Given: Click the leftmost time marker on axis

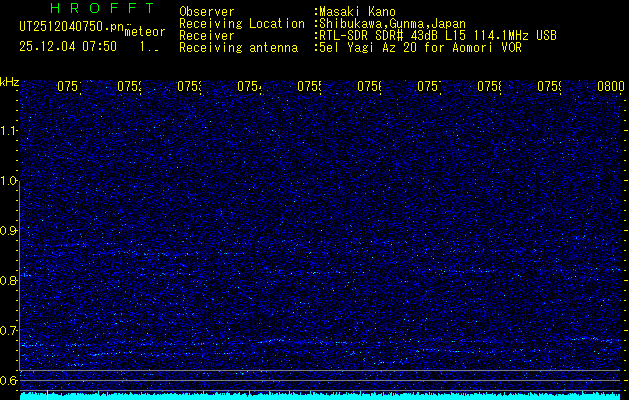Looking at the screenshot, I should coord(68,87).
